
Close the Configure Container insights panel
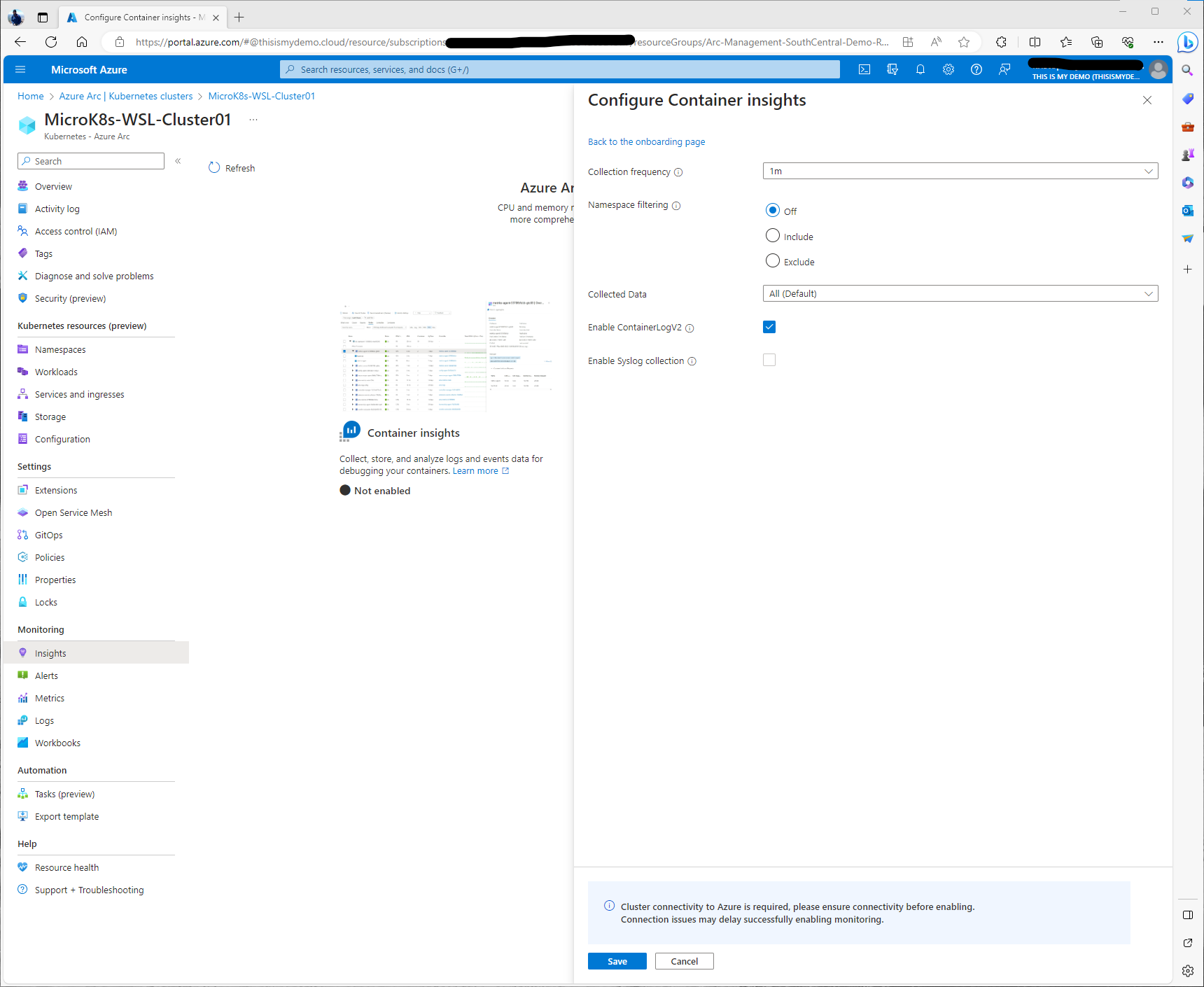[1147, 100]
